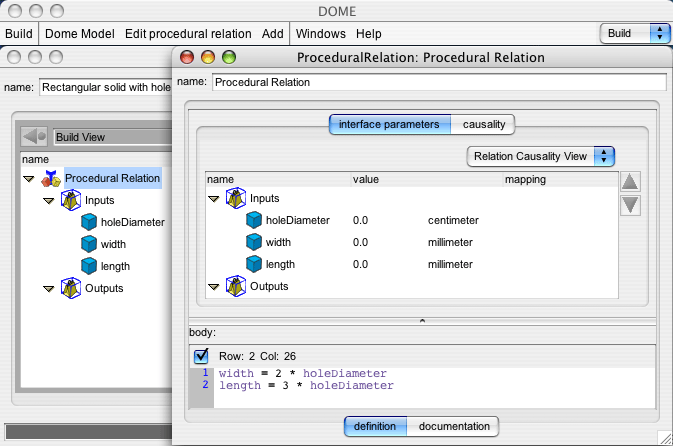Switch to the causality tab

click(483, 124)
